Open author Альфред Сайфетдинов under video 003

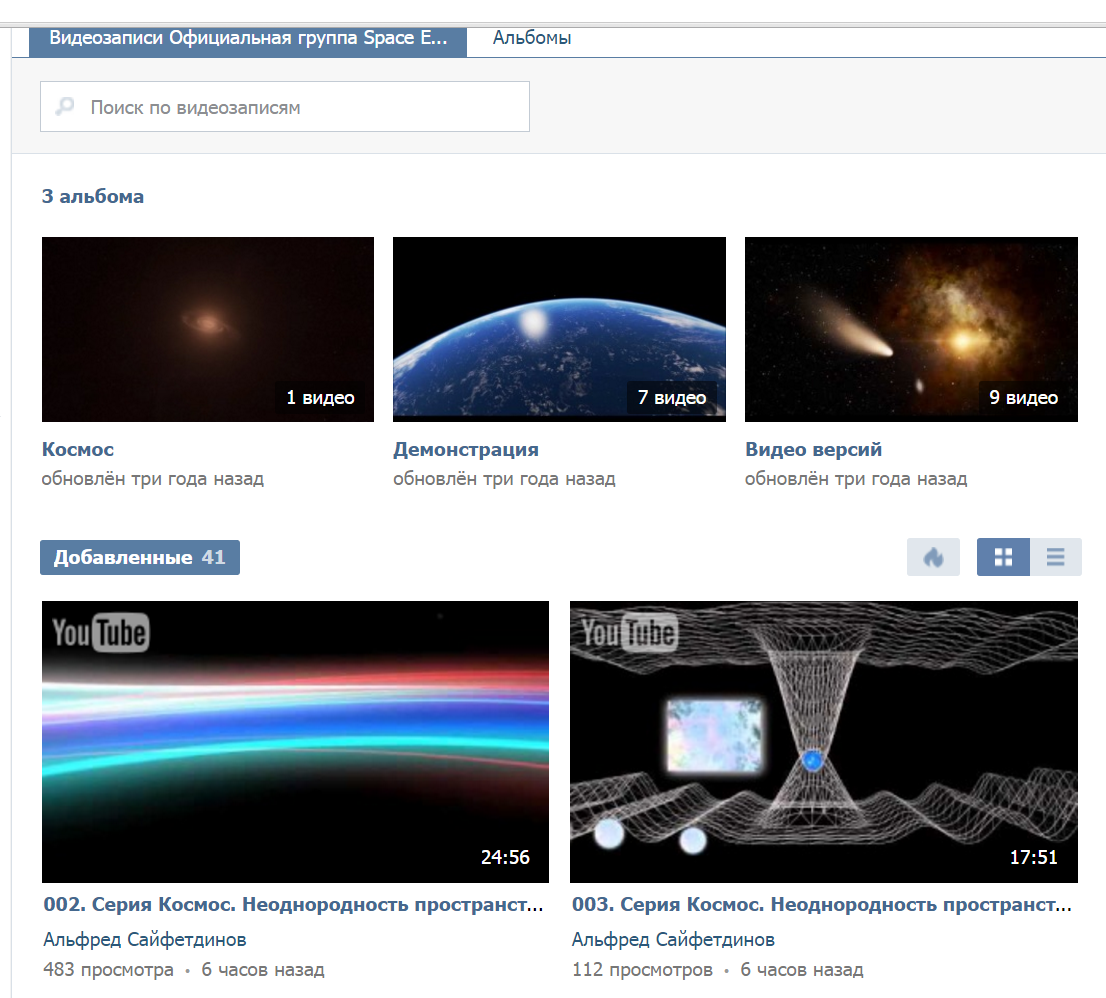673,939
